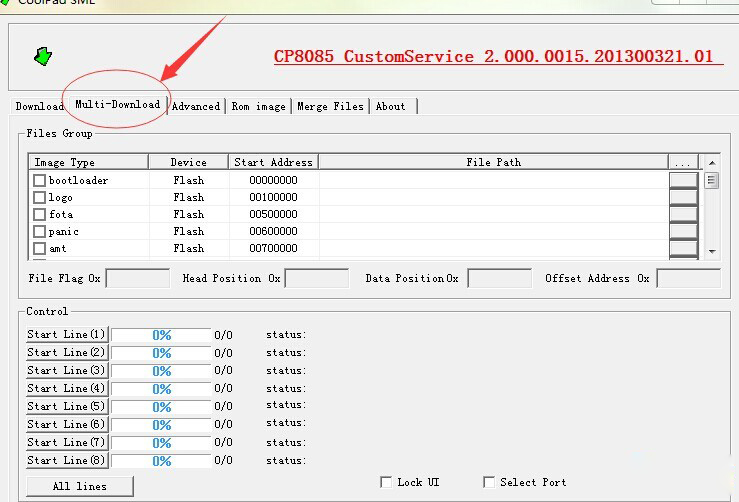The width and height of the screenshot is (739, 502).
Task: Tick the logo image checkbox
Action: click(x=40, y=197)
